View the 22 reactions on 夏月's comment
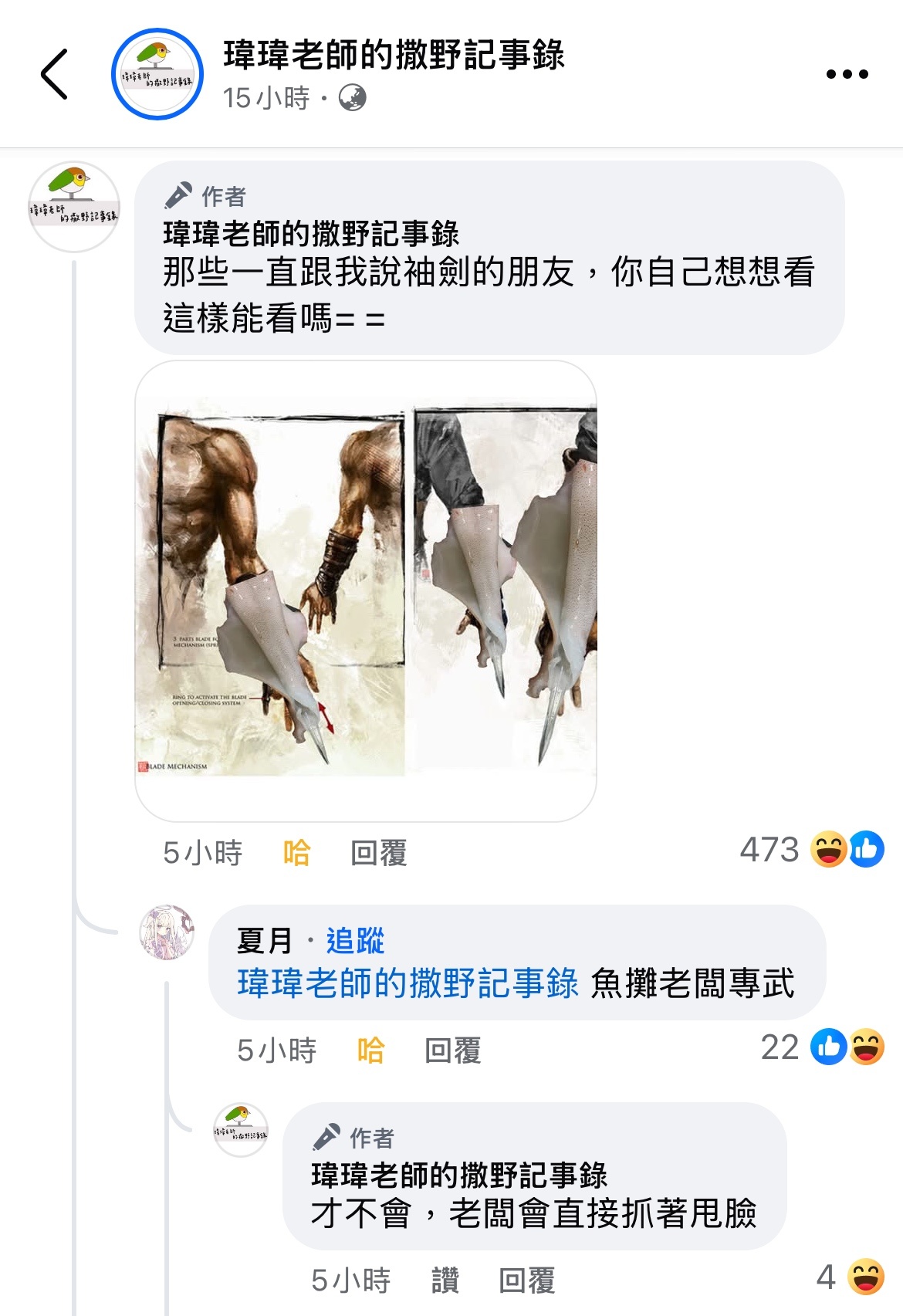The height and width of the screenshot is (1316, 903). coord(822,1047)
